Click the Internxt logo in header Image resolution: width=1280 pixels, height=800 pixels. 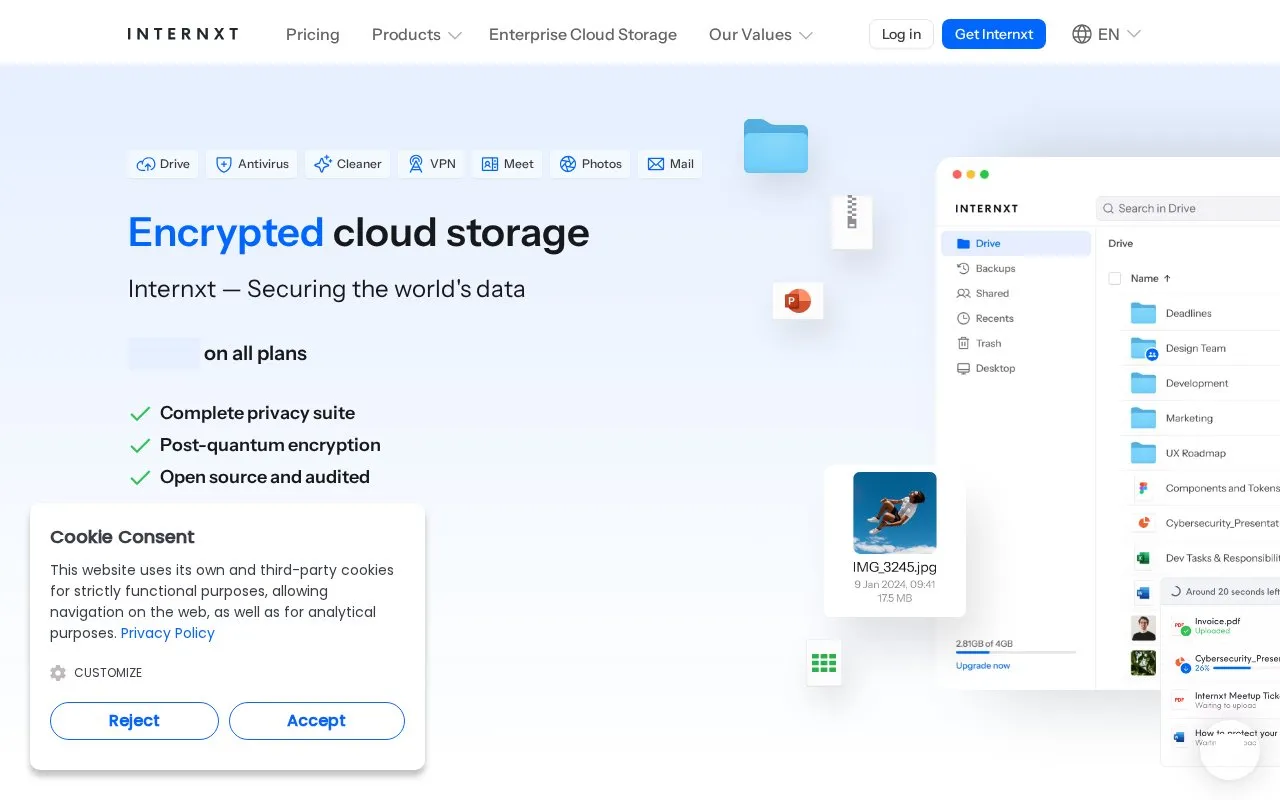click(x=183, y=34)
